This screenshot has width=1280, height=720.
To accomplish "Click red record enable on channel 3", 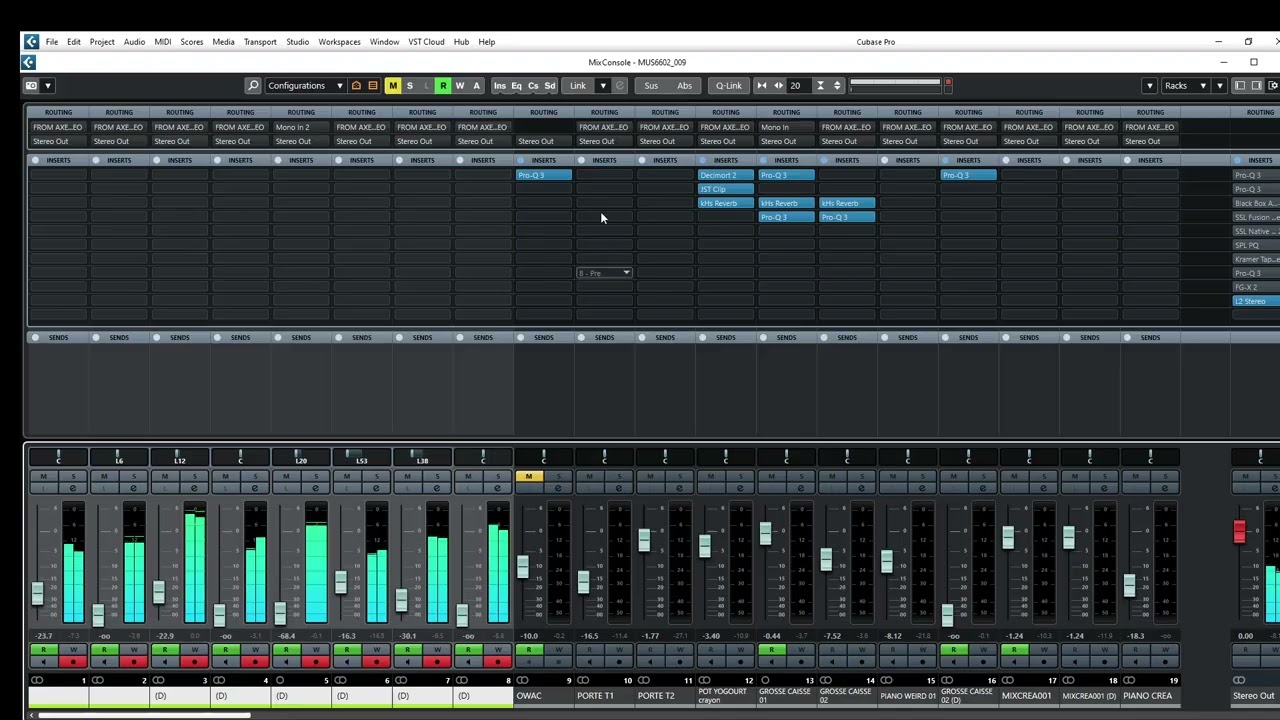I will [195, 662].
